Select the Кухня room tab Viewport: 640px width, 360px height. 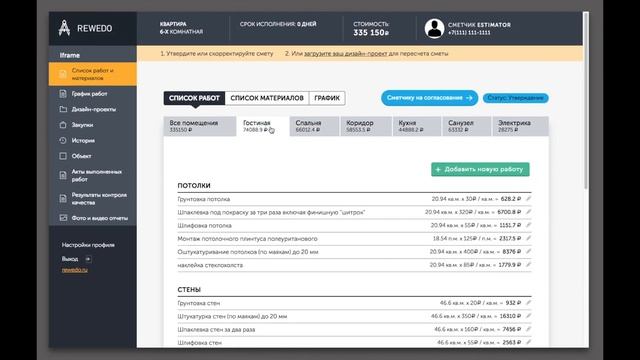click(x=417, y=126)
